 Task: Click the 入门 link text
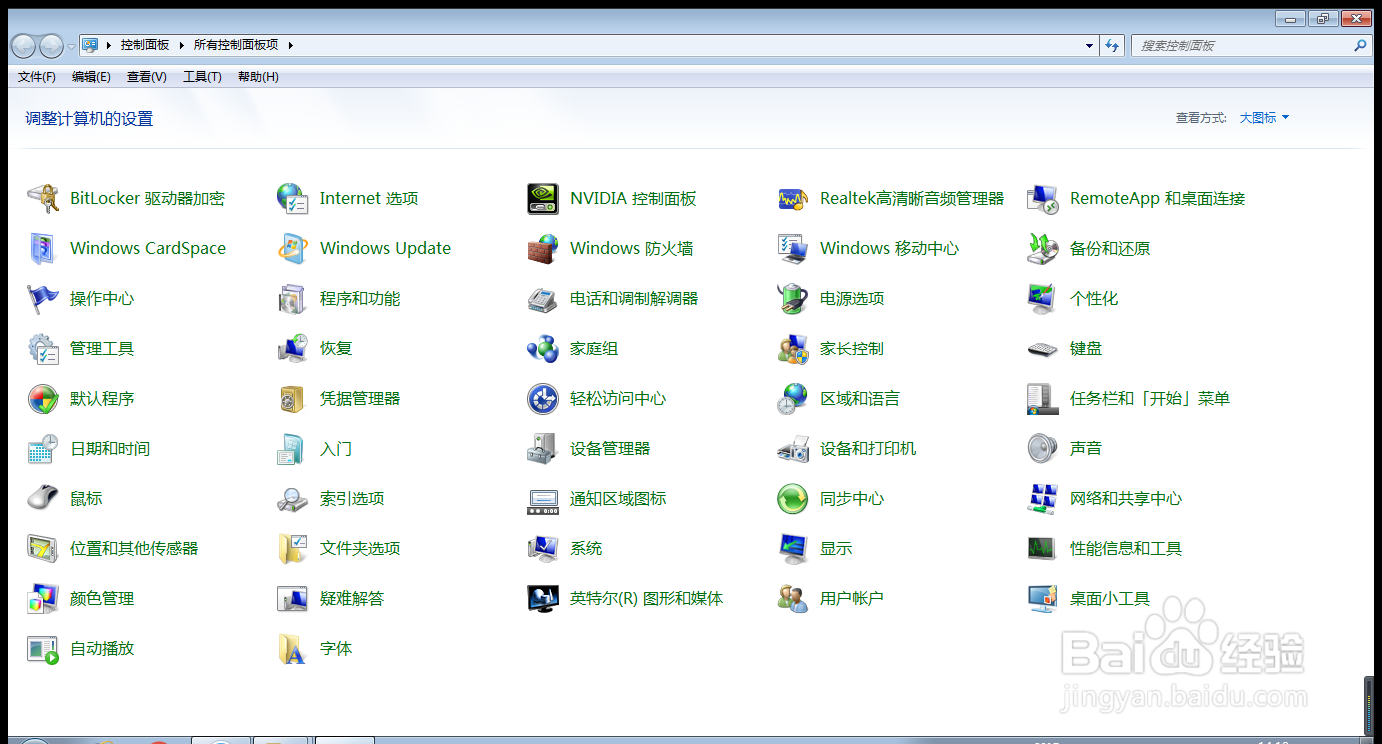click(x=336, y=448)
